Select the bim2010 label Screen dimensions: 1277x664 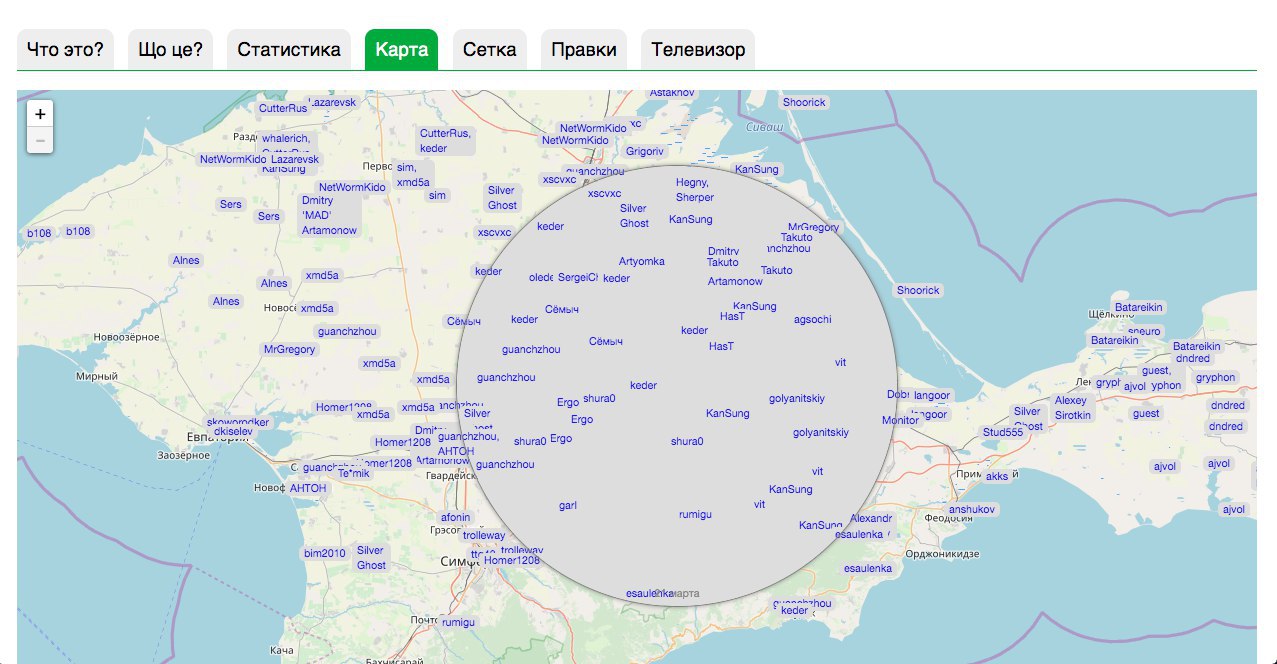(325, 553)
